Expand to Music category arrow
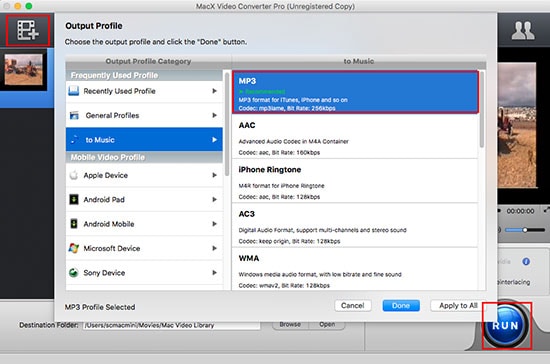This screenshot has height=364, width=550. coord(214,140)
